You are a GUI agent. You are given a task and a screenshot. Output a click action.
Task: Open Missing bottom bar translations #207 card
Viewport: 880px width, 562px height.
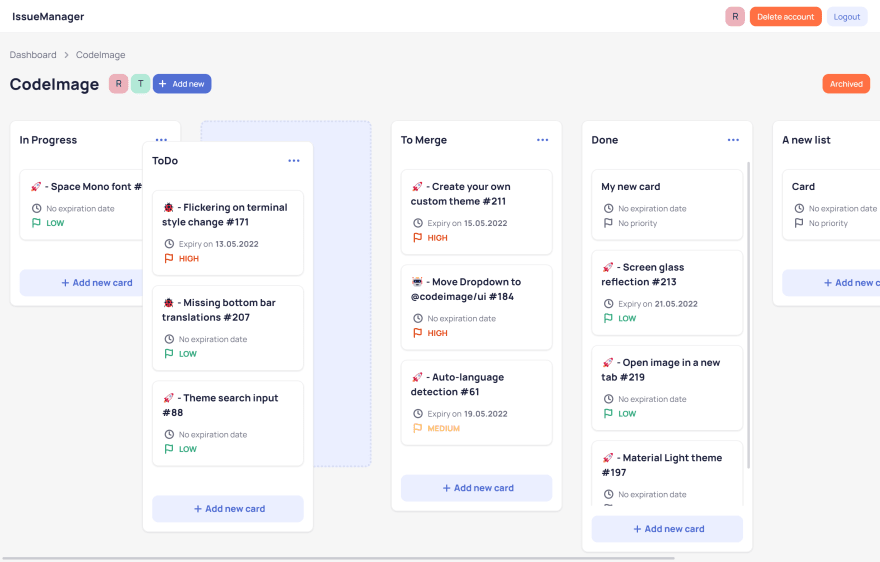coord(228,328)
